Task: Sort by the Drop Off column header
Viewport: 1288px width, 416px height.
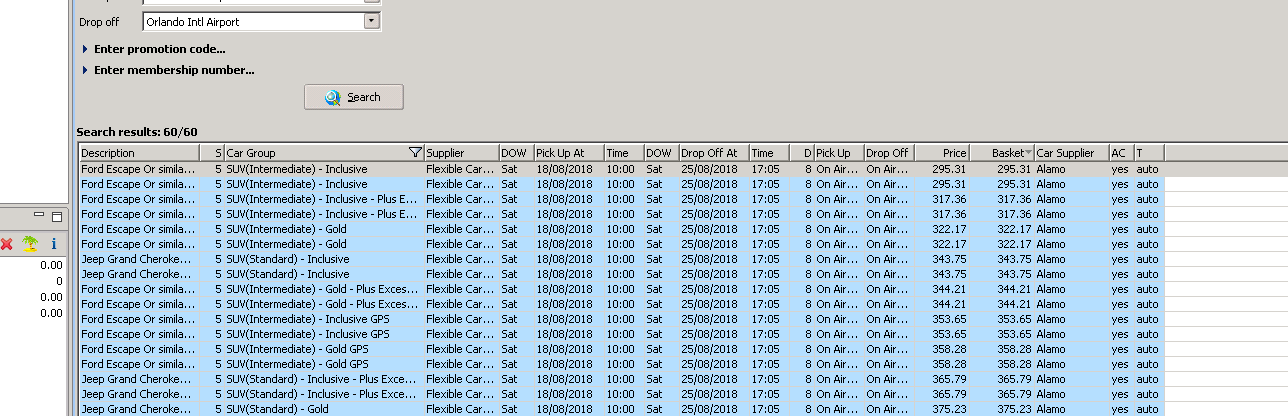Action: coord(888,153)
